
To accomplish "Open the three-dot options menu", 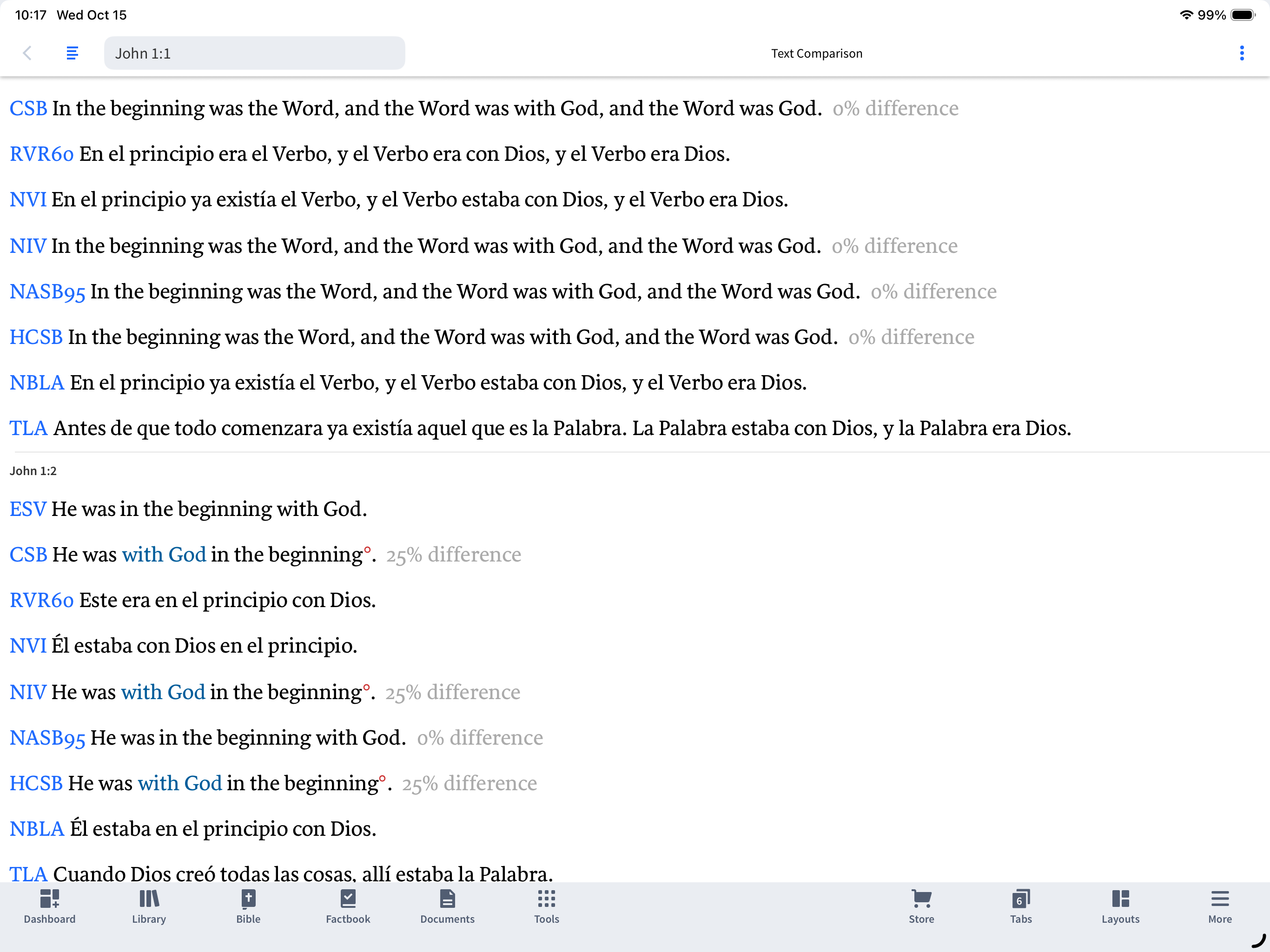I will coord(1242,53).
